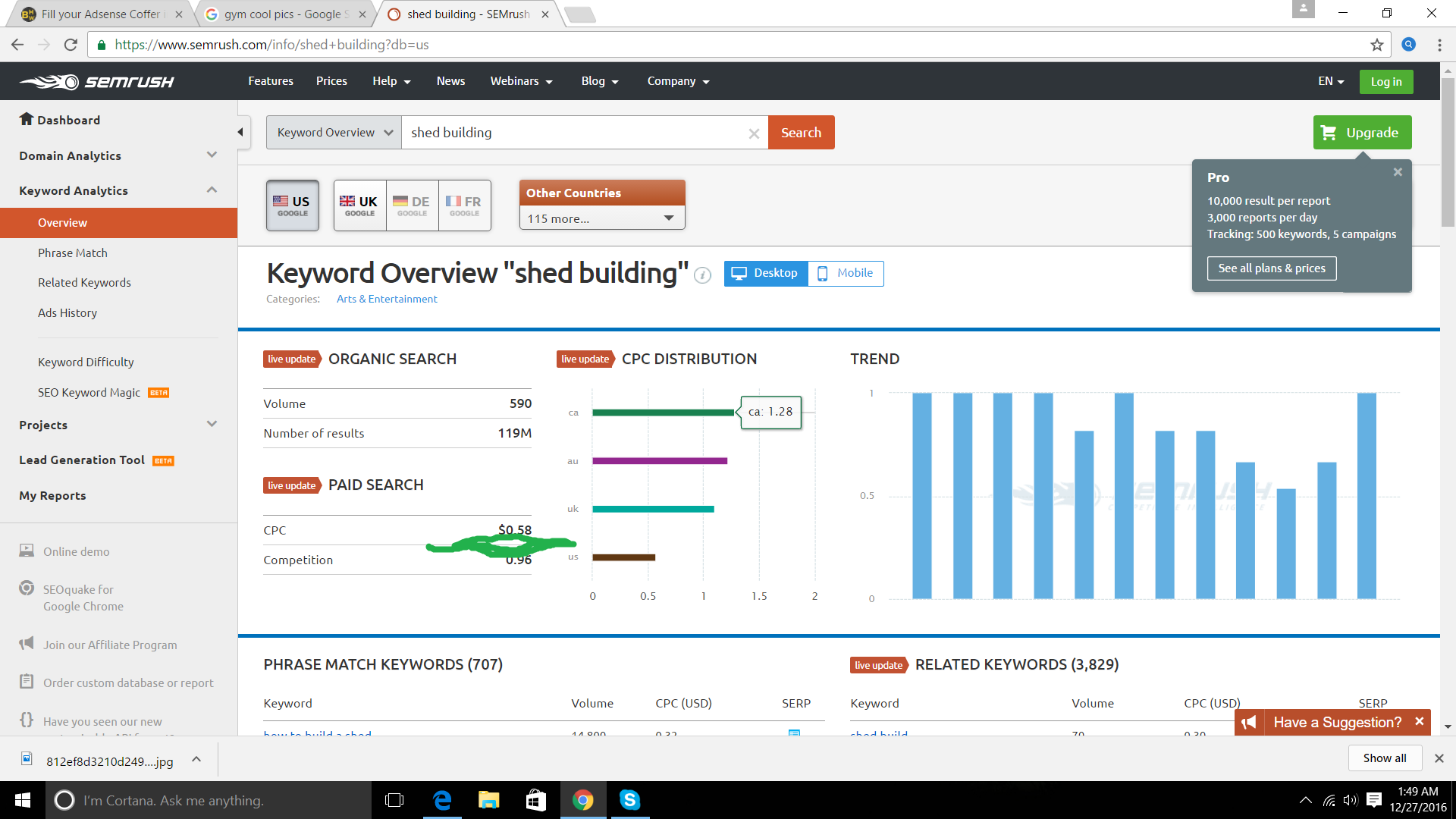Open the keyword overview info icon
This screenshot has width=1456, height=819.
tap(703, 275)
